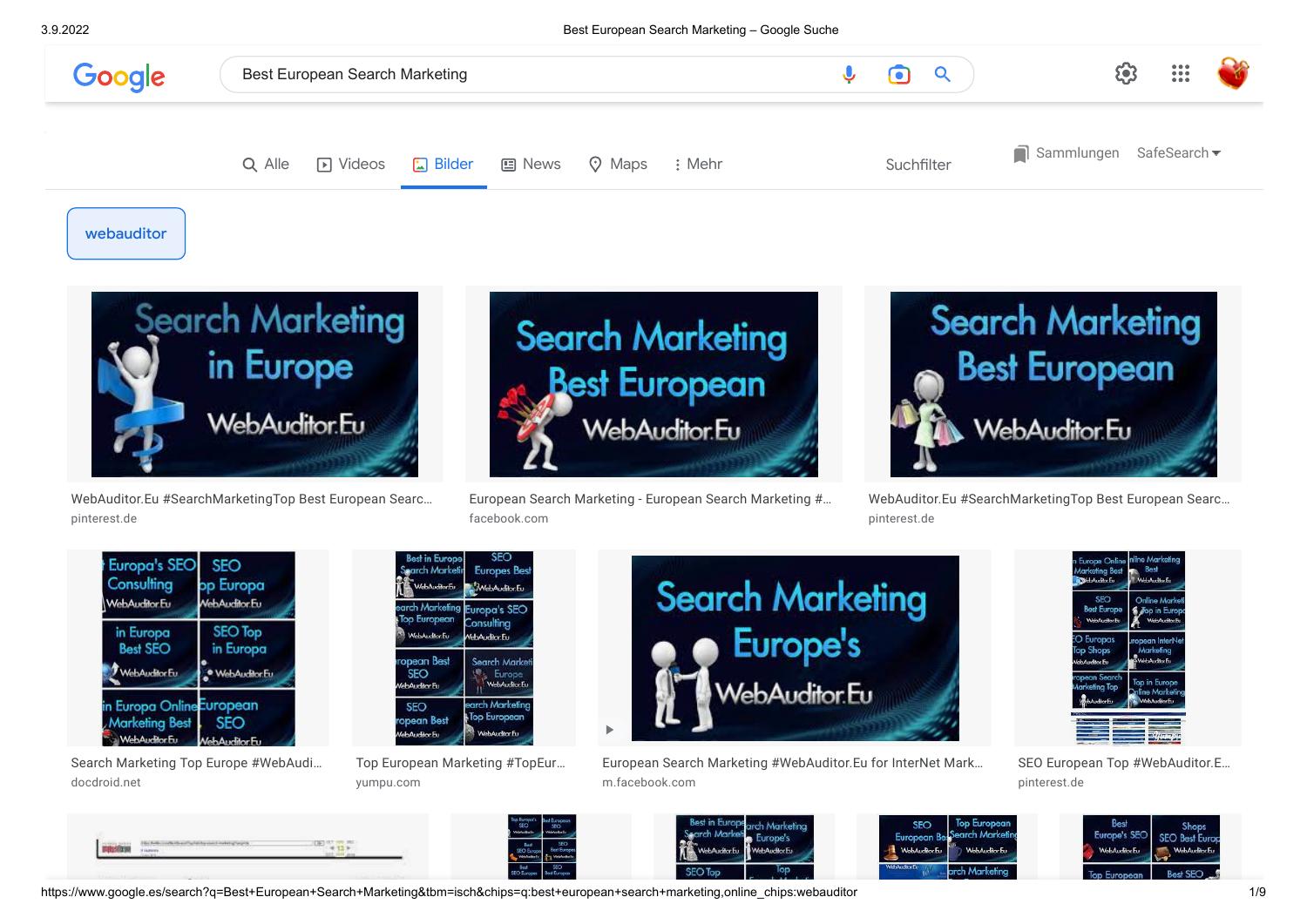Click the Google logo
Image resolution: width=1307 pixels, height=924 pixels.
click(x=119, y=77)
